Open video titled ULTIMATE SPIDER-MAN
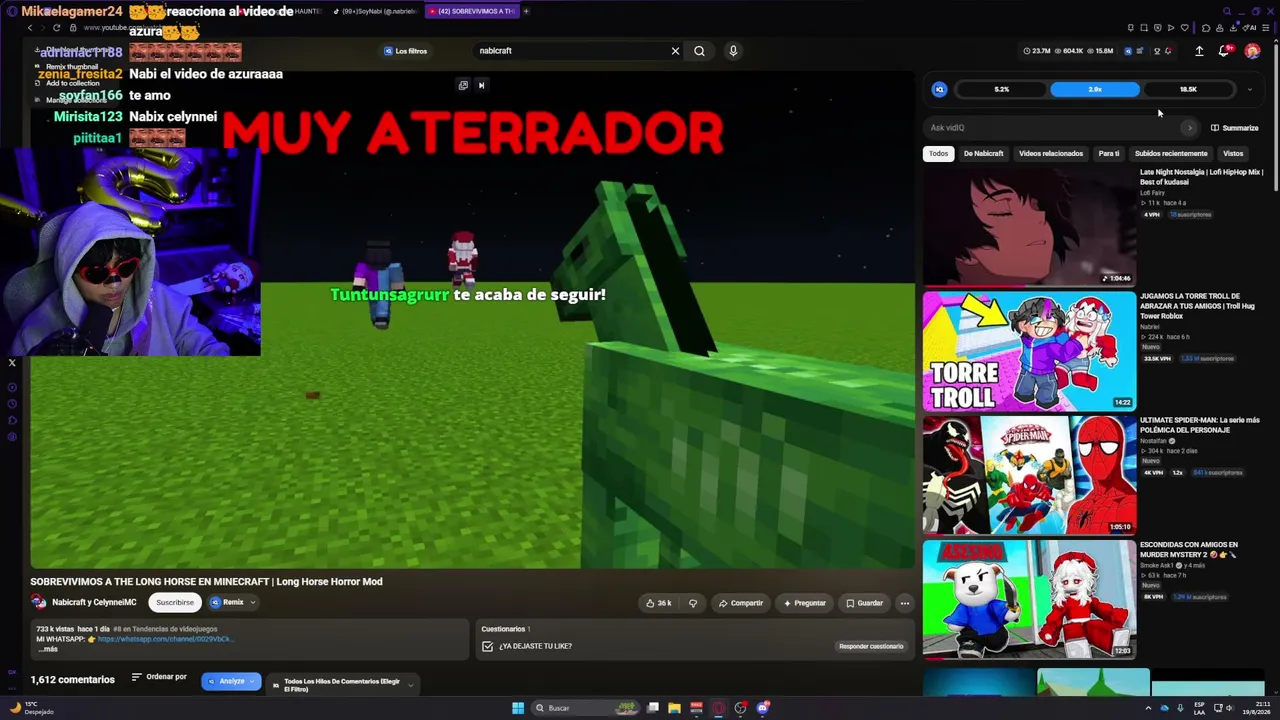Image resolution: width=1280 pixels, height=720 pixels. point(1200,425)
